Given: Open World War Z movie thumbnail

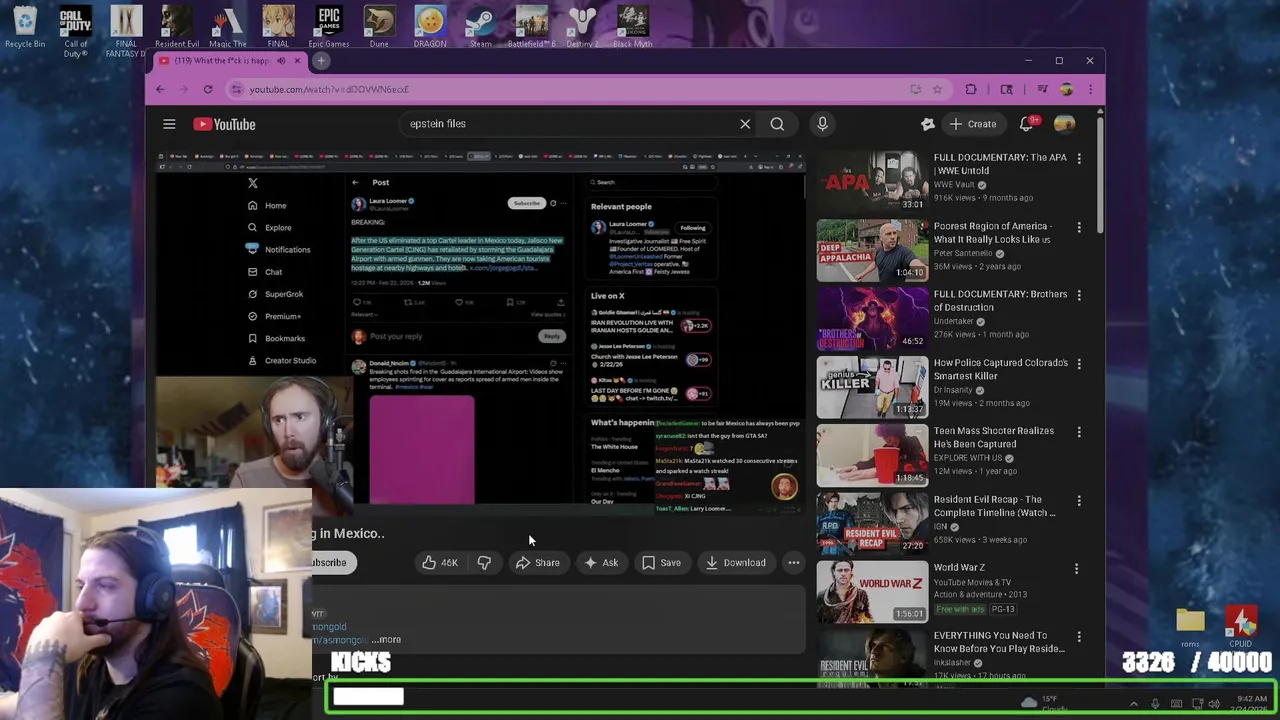Looking at the screenshot, I should 872,591.
